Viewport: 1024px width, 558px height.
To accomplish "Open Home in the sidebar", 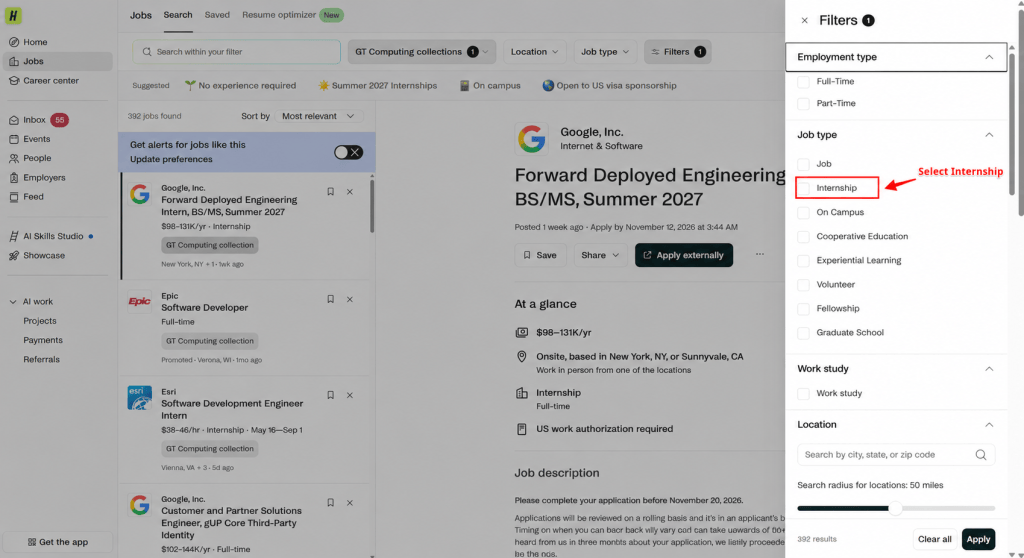I will click(x=35, y=42).
